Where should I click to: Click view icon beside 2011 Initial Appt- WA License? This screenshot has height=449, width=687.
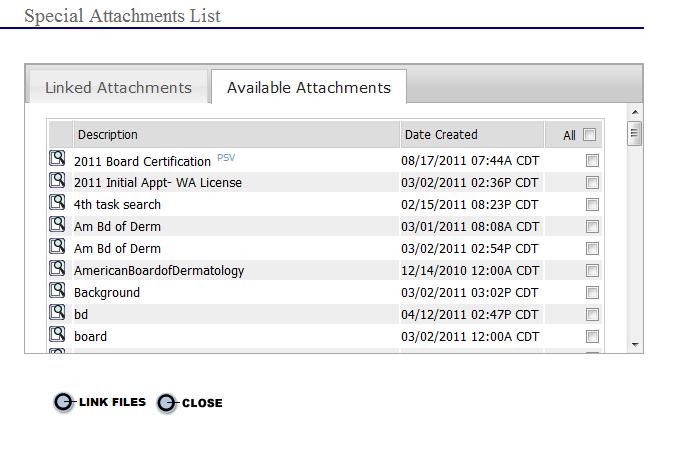click(x=58, y=181)
